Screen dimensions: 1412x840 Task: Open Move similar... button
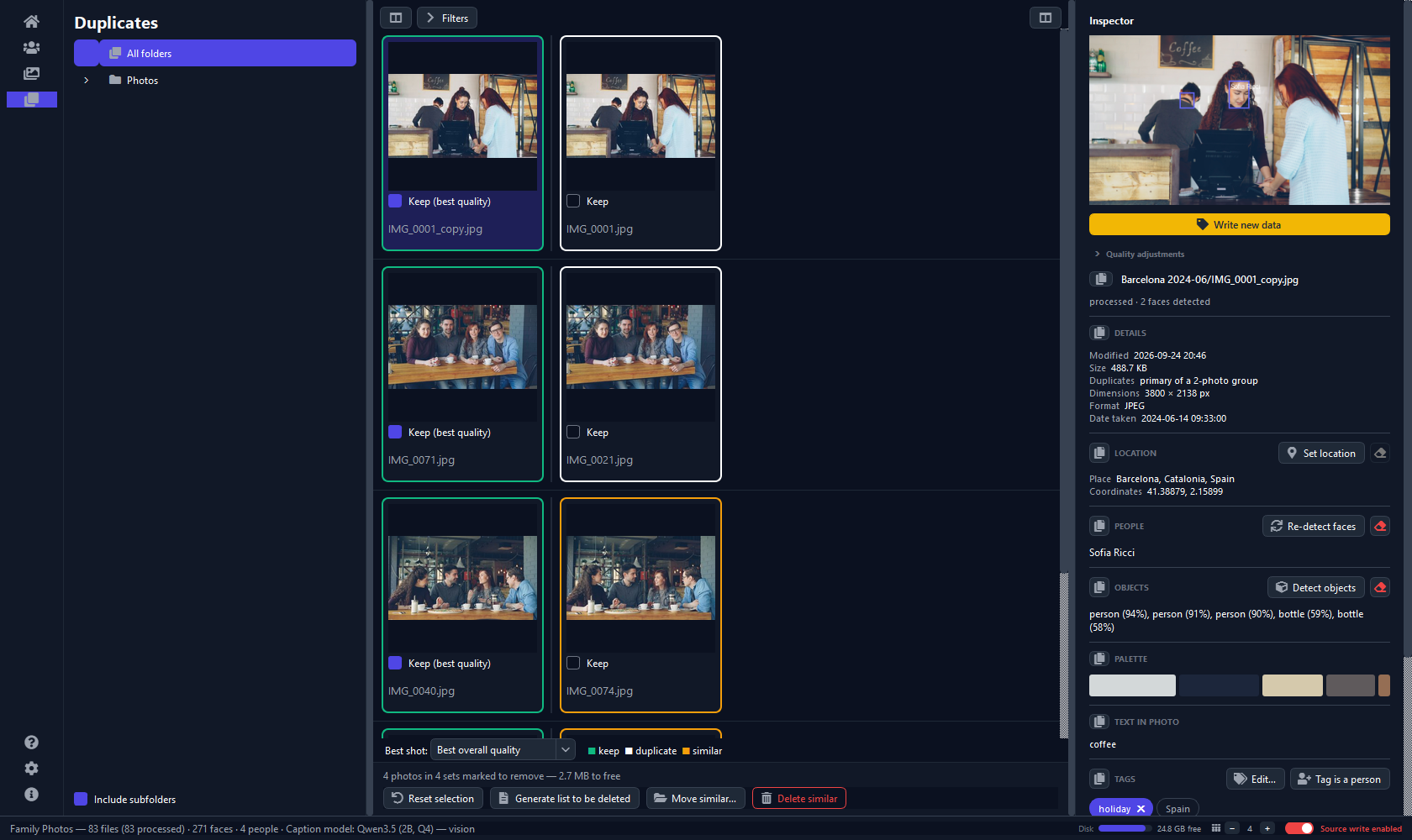pyautogui.click(x=696, y=798)
